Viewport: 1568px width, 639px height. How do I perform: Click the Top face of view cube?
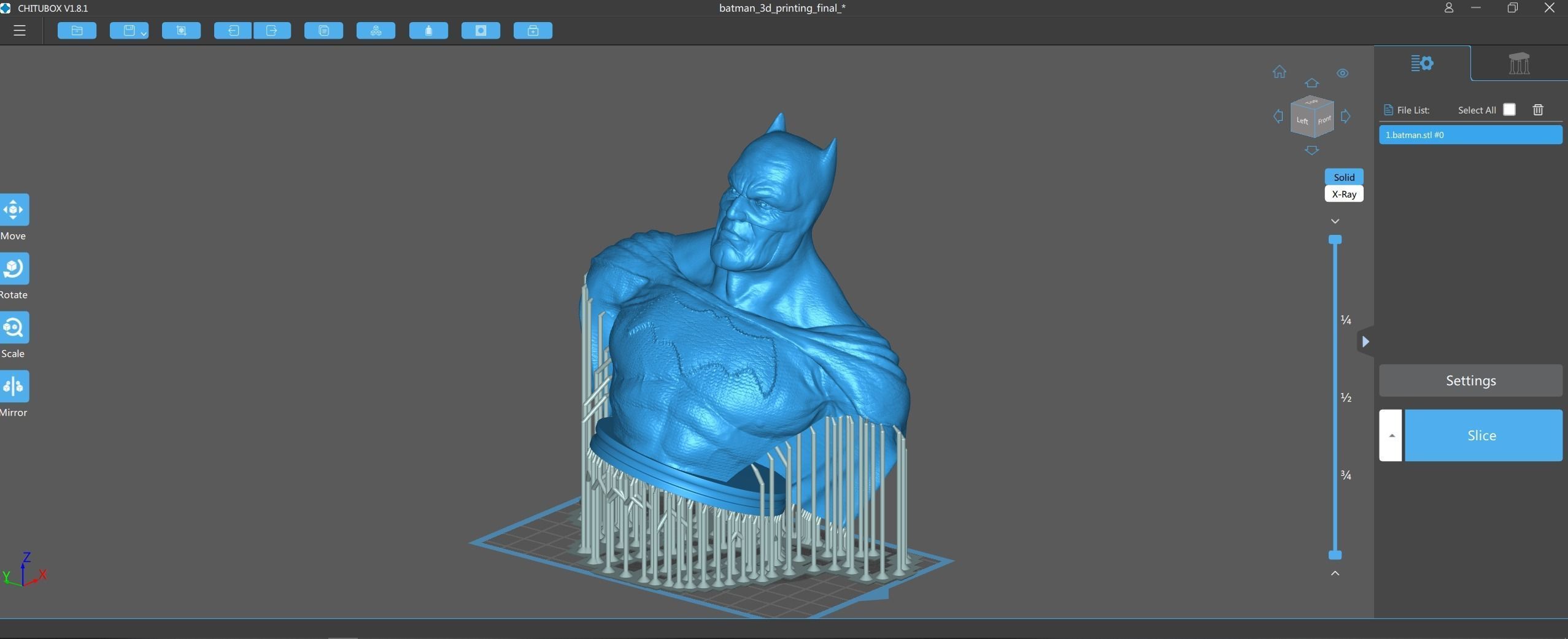[x=1312, y=101]
